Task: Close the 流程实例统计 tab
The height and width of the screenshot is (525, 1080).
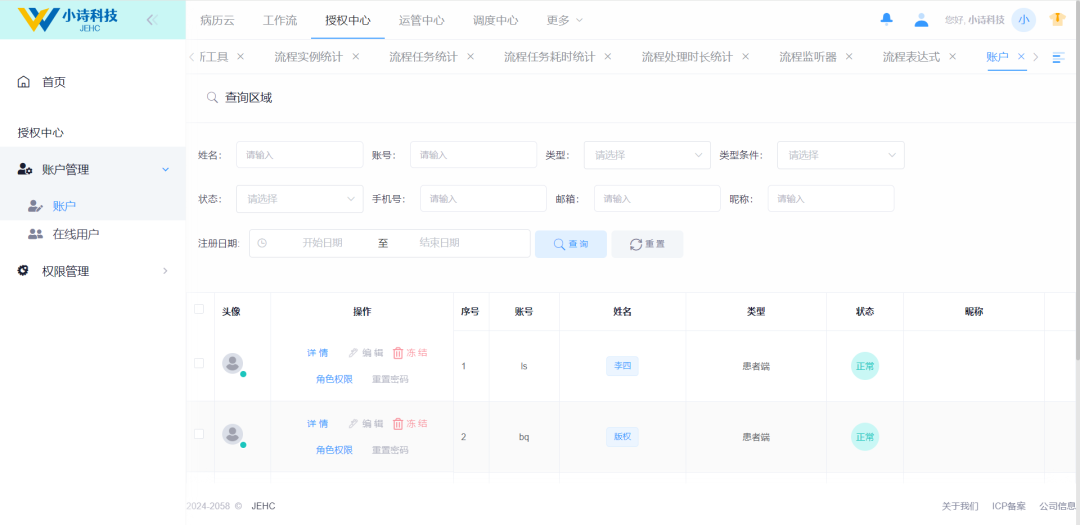Action: (x=355, y=56)
